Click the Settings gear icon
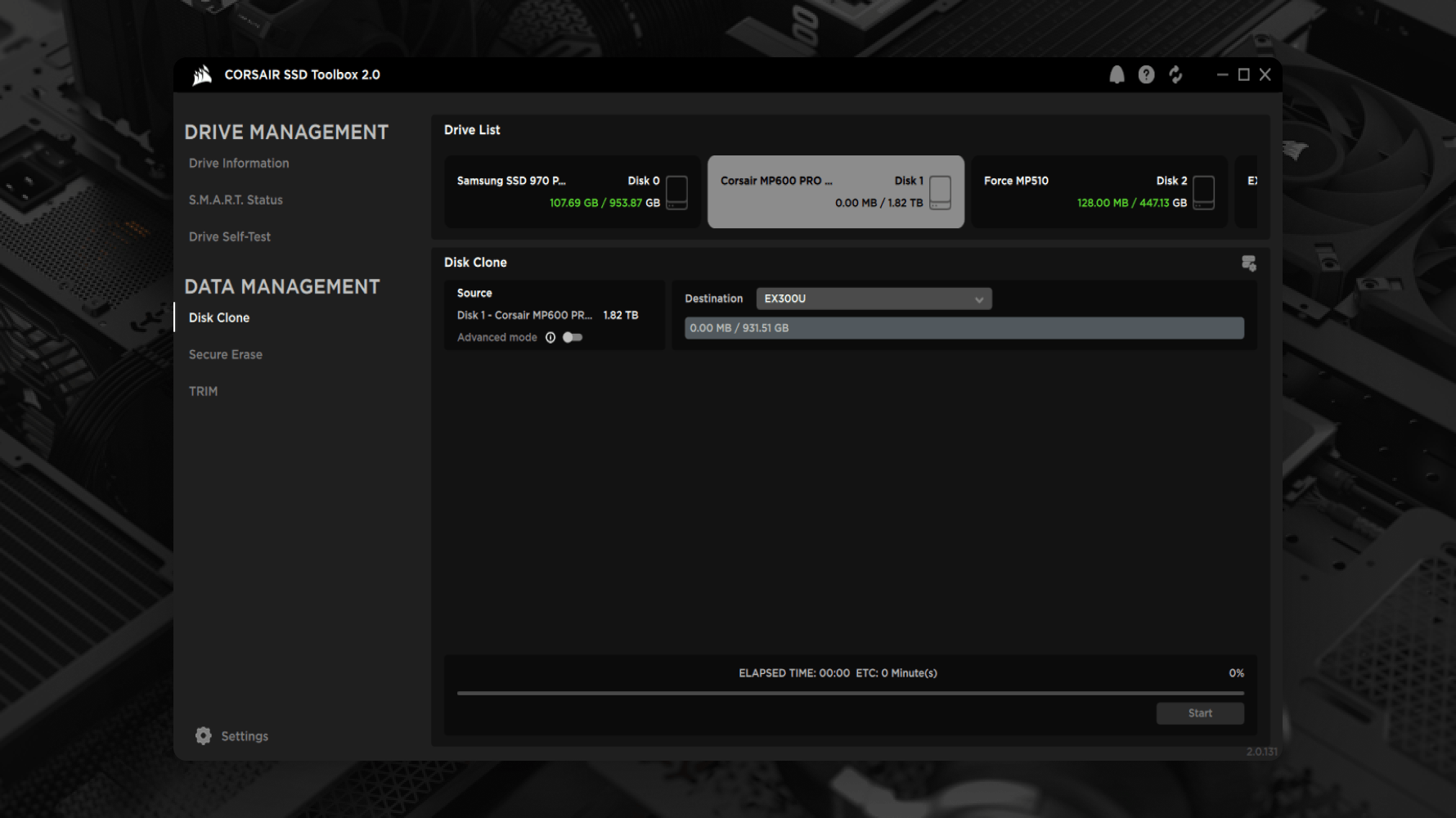The height and width of the screenshot is (818, 1456). pyautogui.click(x=203, y=735)
